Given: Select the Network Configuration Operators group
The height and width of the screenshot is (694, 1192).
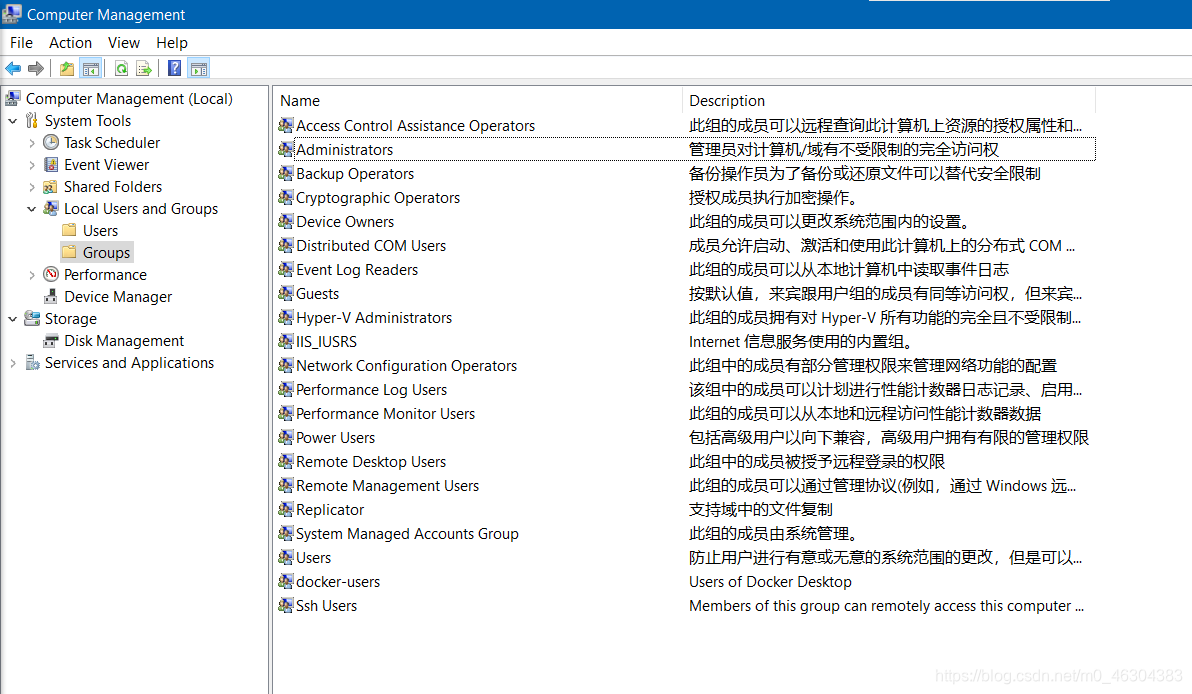Looking at the screenshot, I should pos(407,366).
